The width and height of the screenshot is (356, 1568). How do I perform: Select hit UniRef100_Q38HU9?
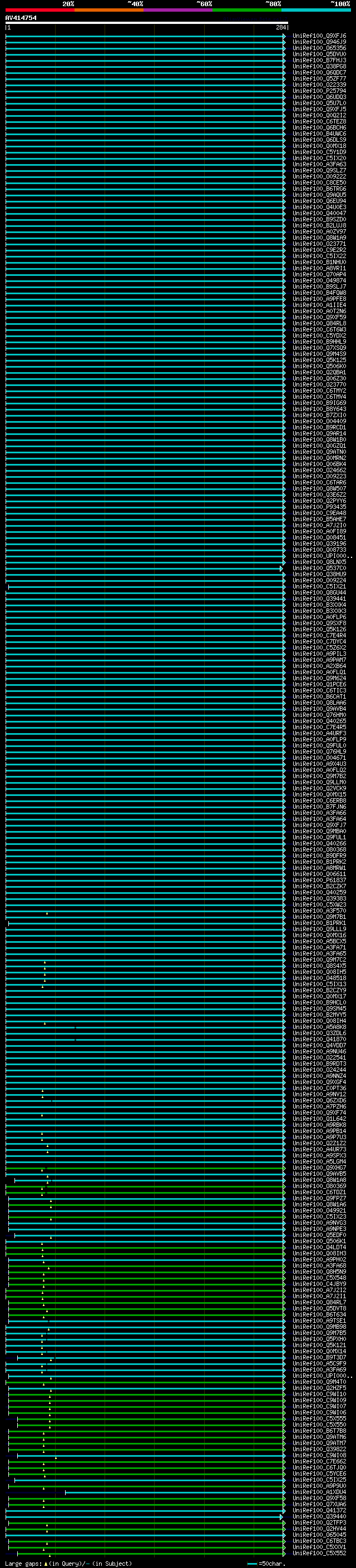tap(319, 574)
